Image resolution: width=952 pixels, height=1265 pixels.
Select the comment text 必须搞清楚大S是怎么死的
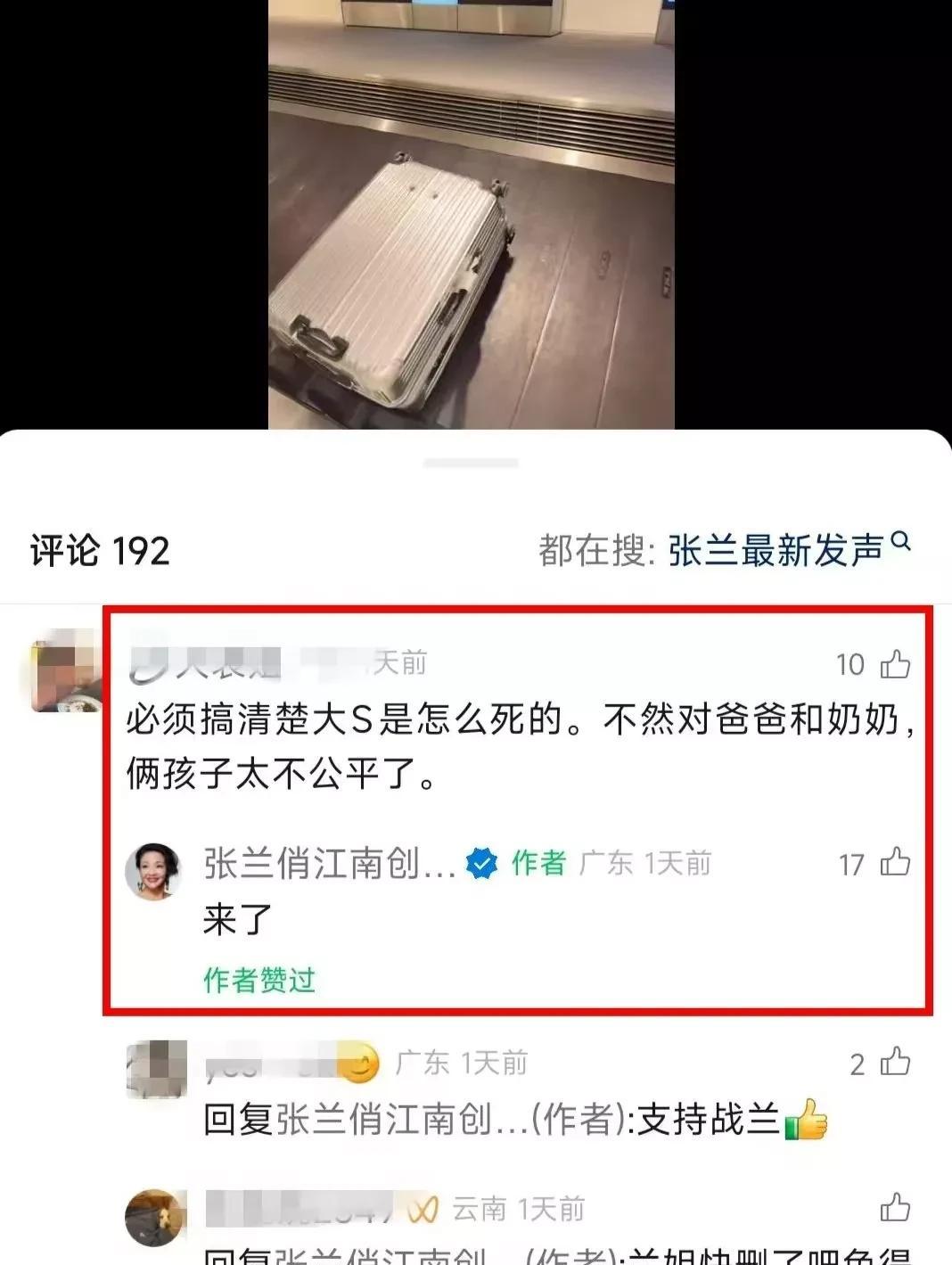344,719
